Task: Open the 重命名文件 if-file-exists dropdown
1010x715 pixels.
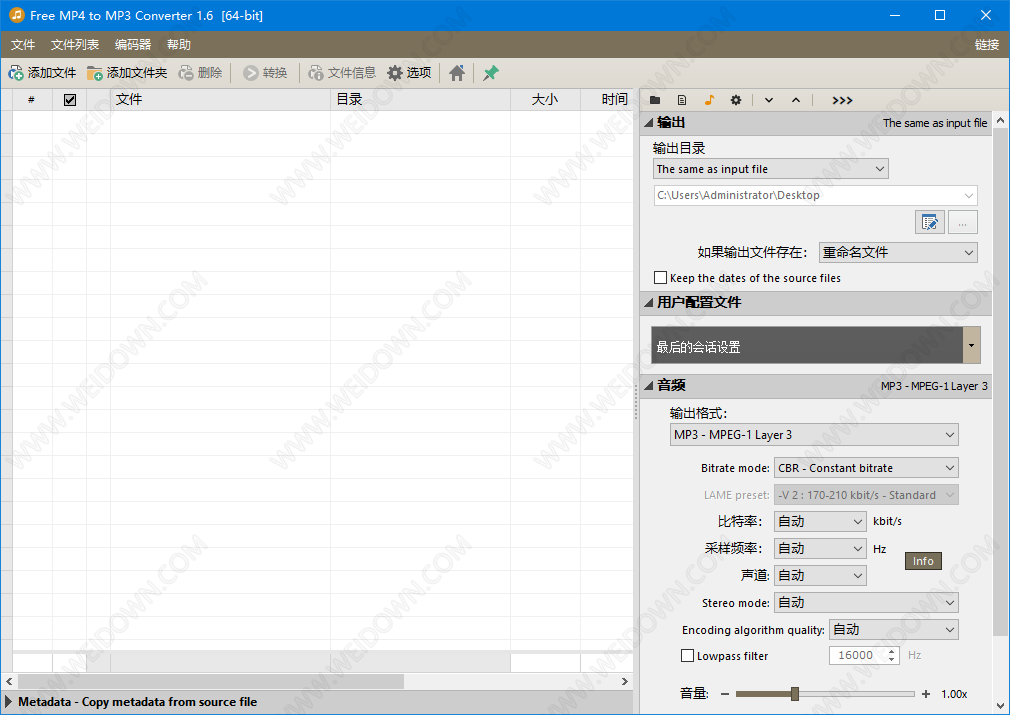Action: [x=898, y=253]
